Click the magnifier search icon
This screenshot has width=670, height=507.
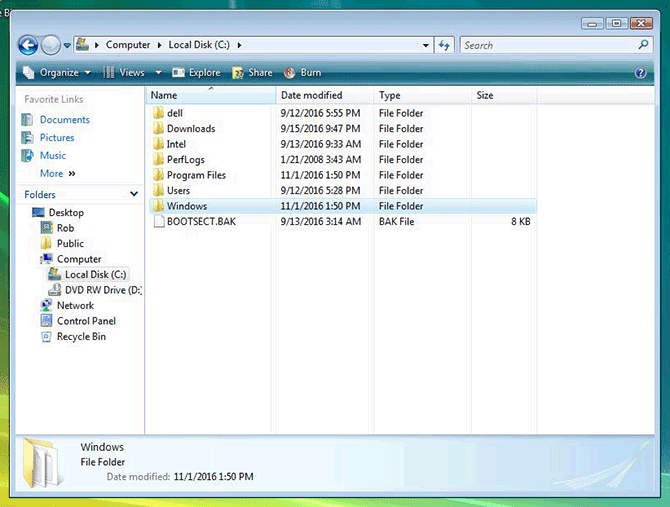(644, 44)
